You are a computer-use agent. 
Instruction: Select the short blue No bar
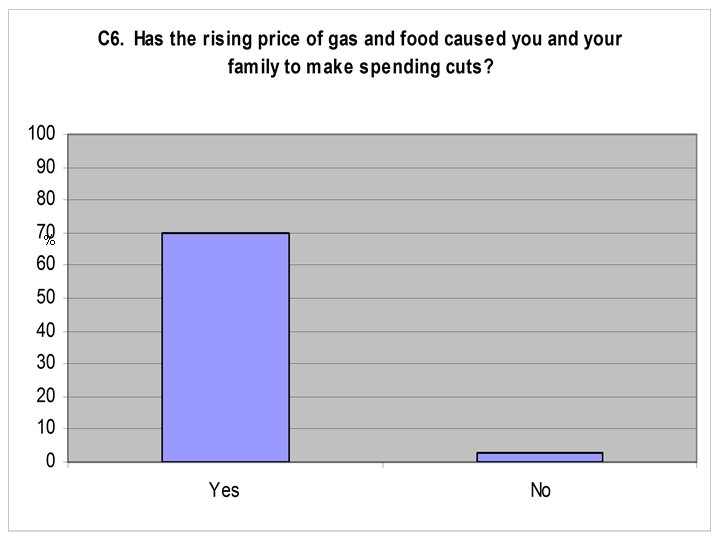coord(540,457)
